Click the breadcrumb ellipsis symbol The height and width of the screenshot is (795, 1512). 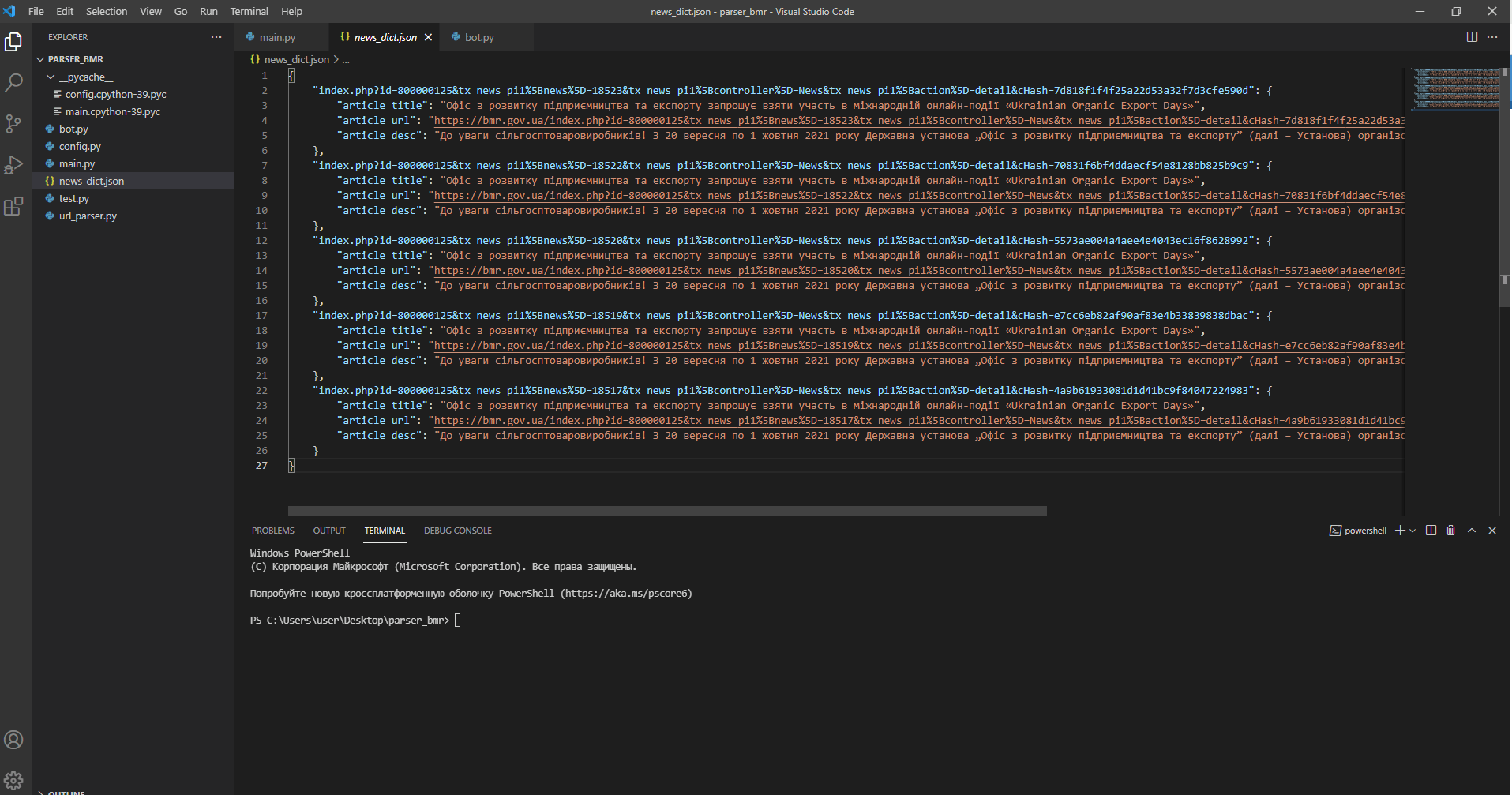pyautogui.click(x=346, y=60)
